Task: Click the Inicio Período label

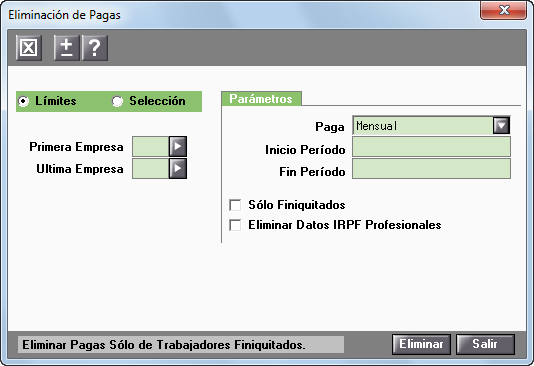Action: pos(305,150)
